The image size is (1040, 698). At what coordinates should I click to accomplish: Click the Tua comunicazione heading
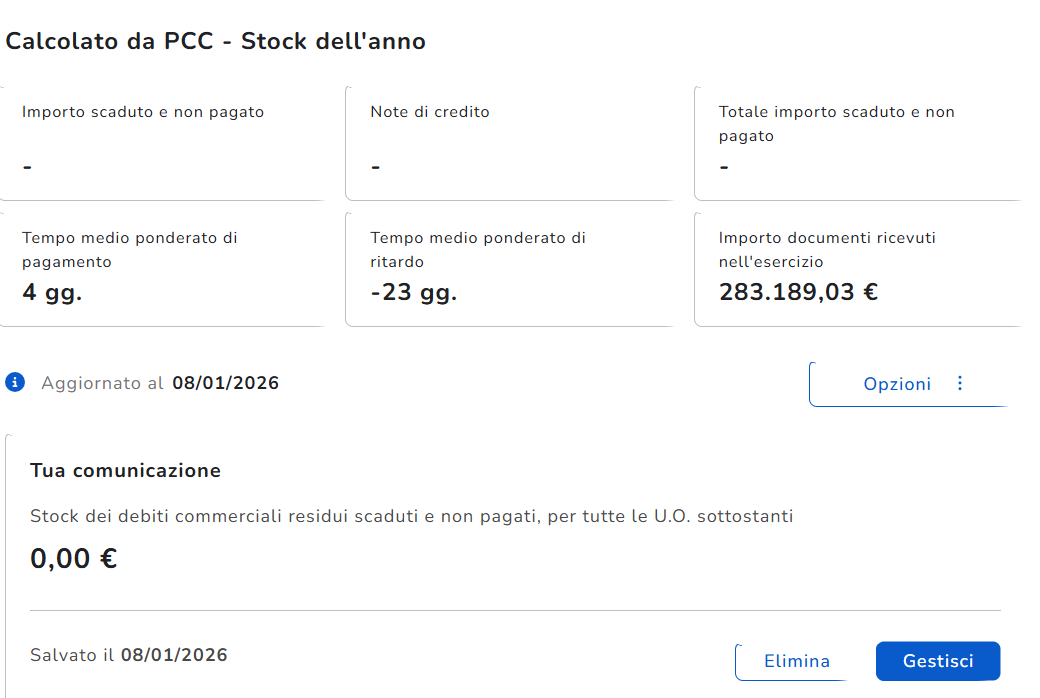(x=125, y=470)
